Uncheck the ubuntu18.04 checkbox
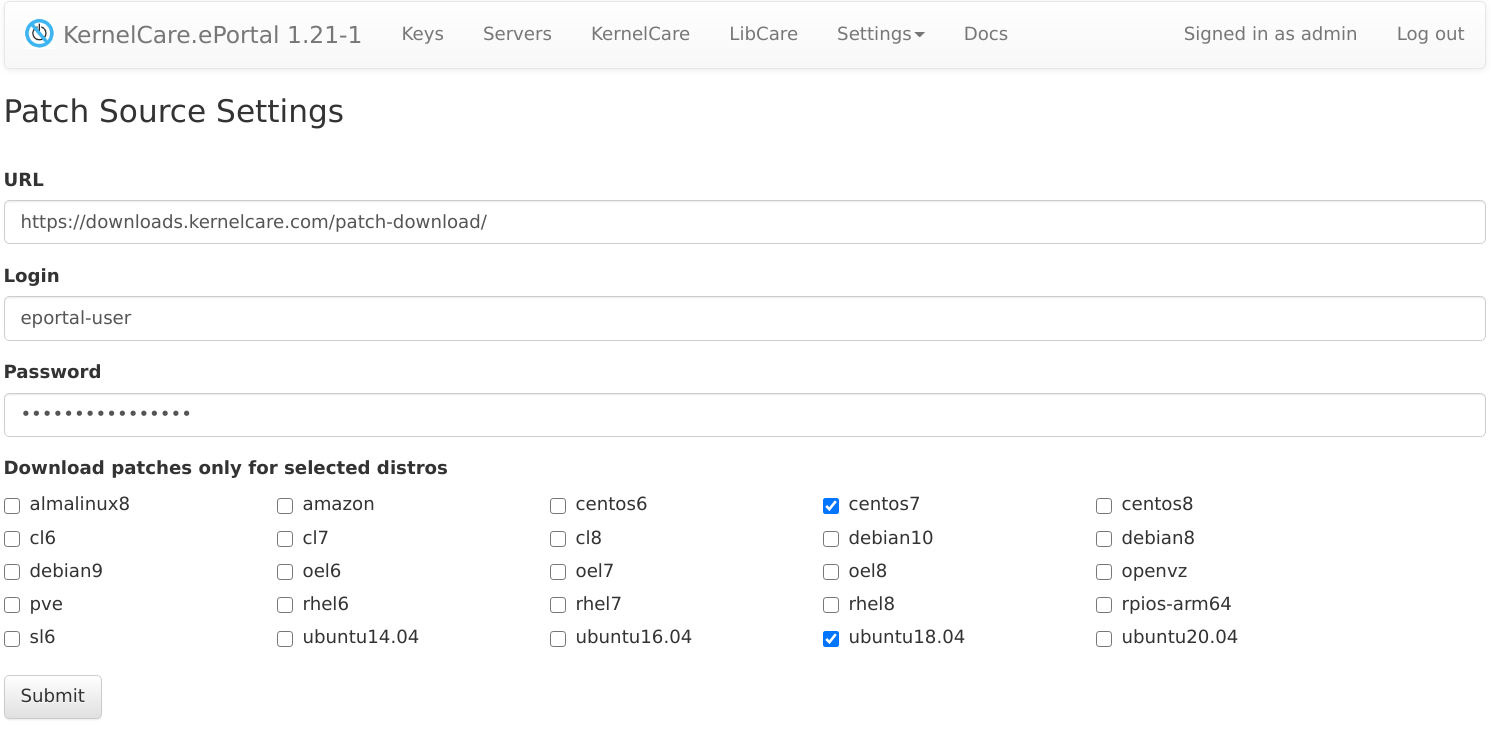This screenshot has height=729, width=1491. 831,639
